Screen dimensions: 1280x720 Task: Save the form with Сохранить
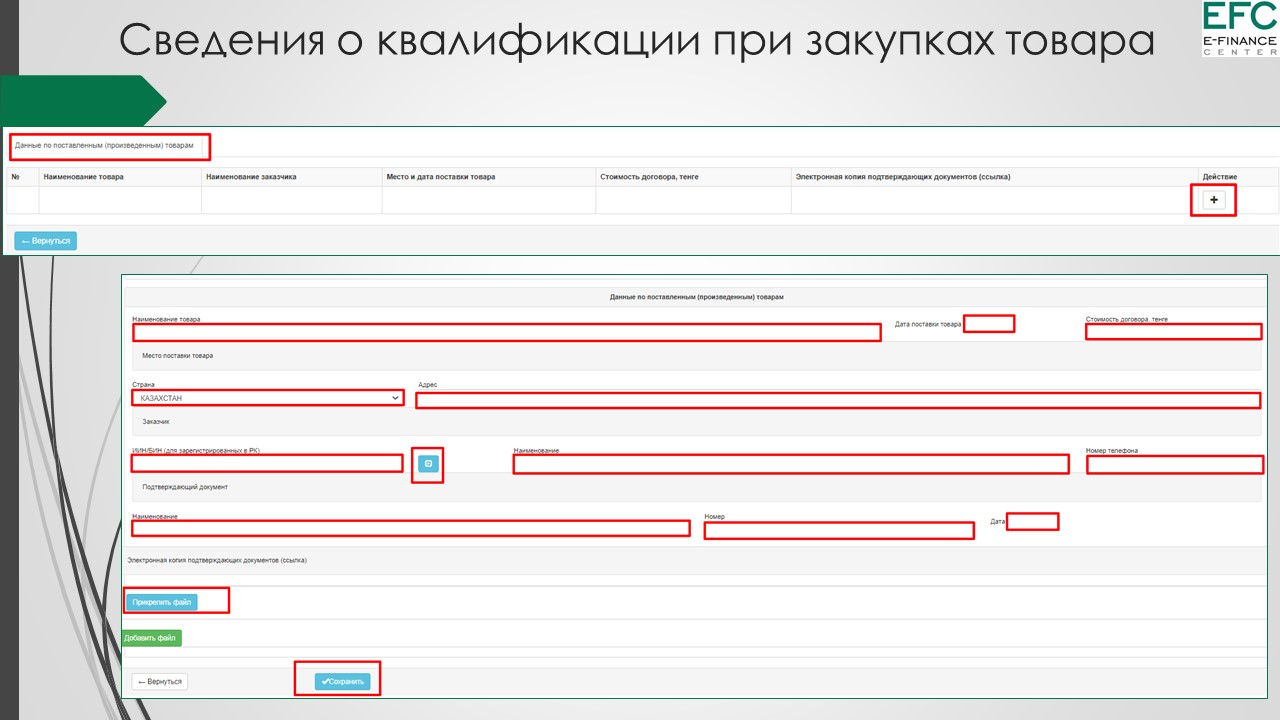(x=342, y=682)
